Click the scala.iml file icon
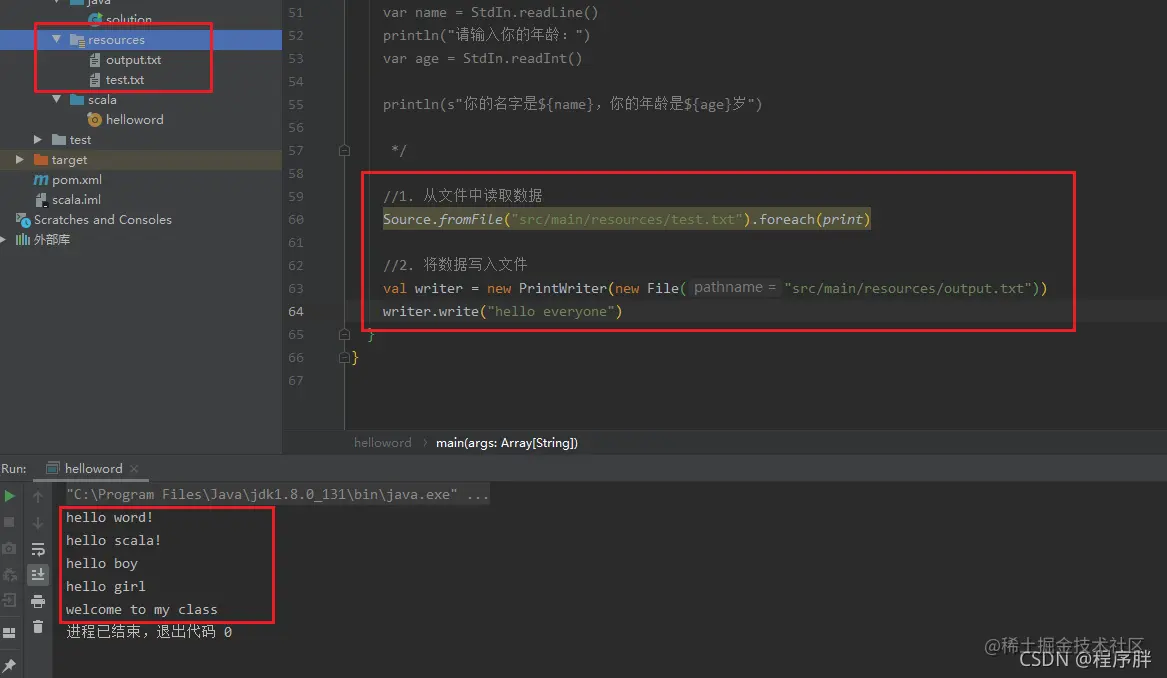Viewport: 1167px width, 678px height. 42,199
